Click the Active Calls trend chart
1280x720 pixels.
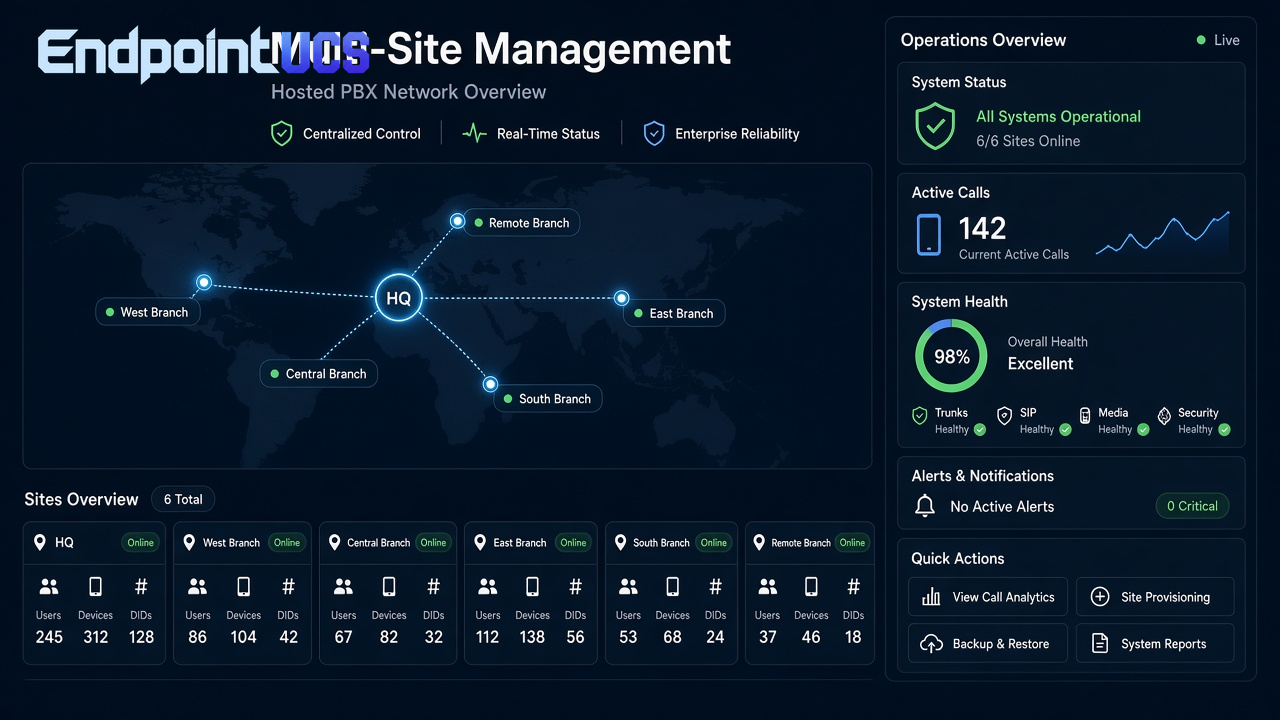(1163, 234)
